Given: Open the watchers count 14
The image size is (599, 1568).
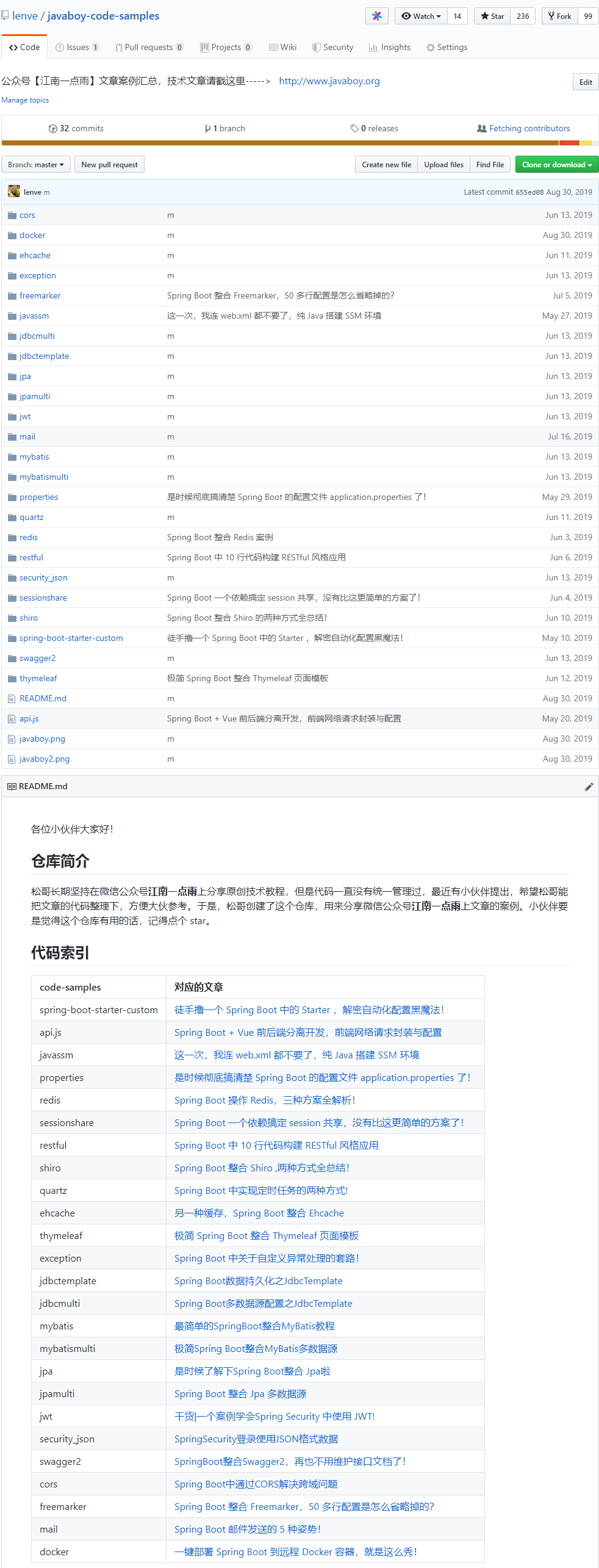Looking at the screenshot, I should coord(457,16).
